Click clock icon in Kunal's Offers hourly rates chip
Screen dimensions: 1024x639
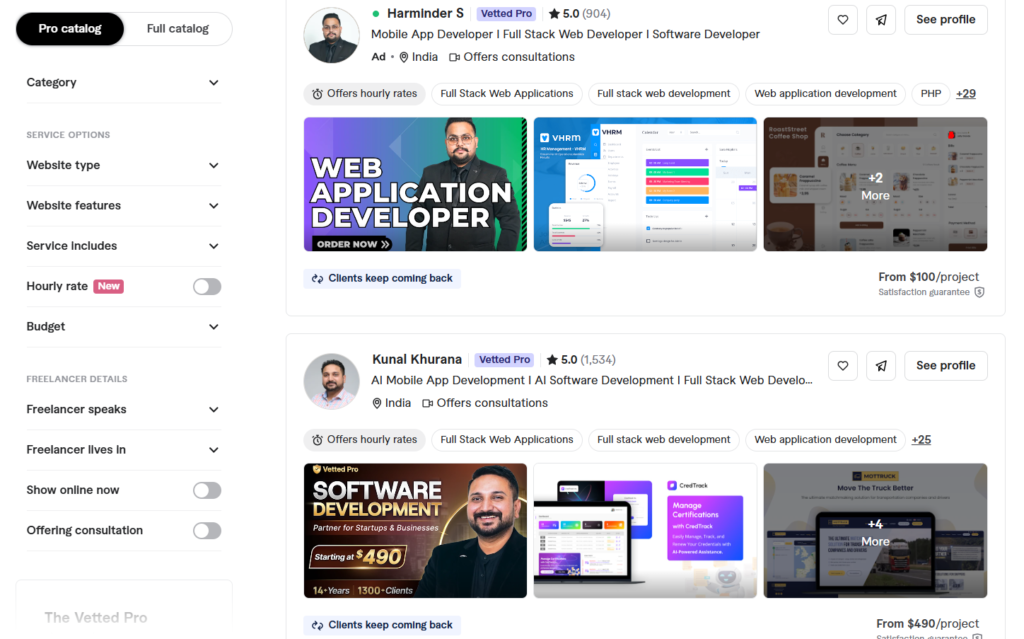click(317, 440)
